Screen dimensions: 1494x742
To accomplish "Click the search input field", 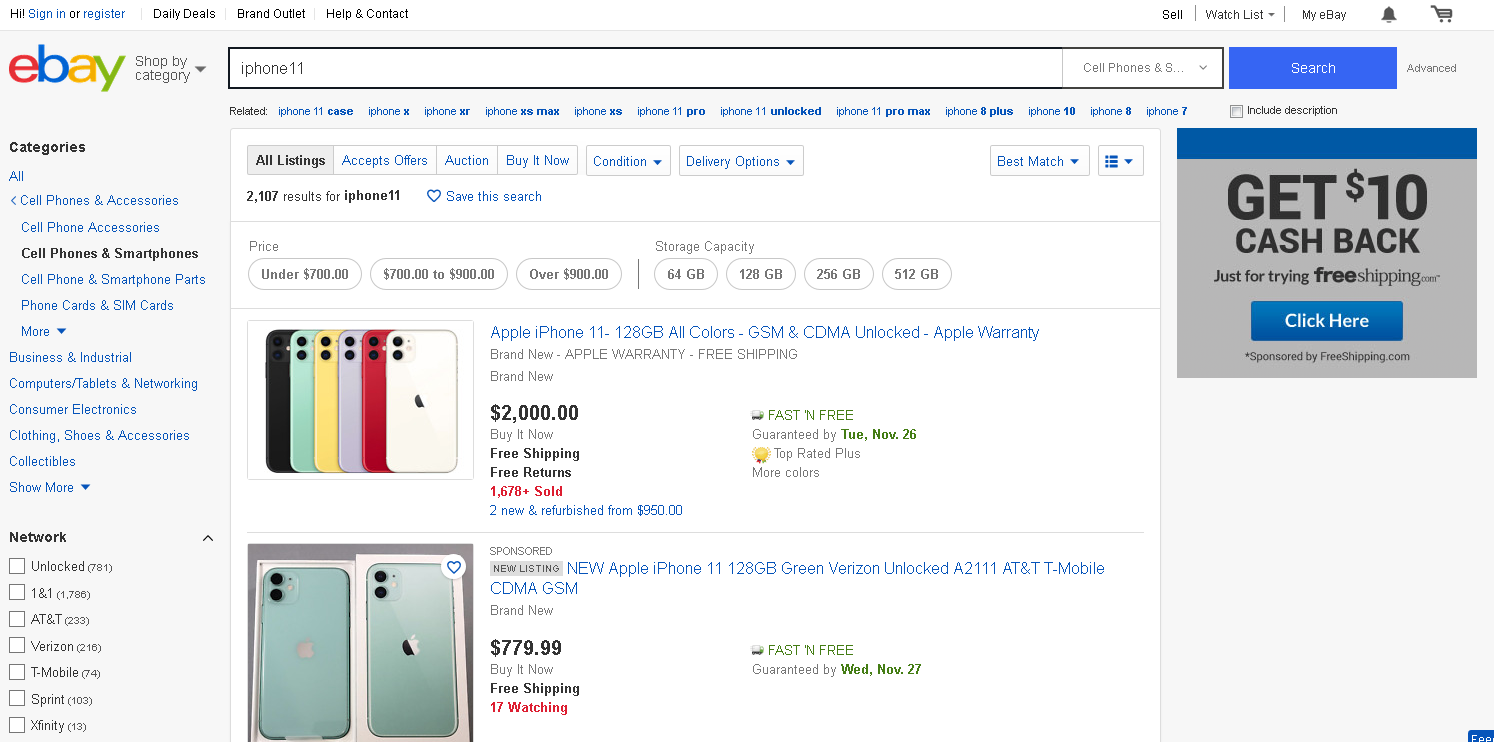I will pos(645,68).
